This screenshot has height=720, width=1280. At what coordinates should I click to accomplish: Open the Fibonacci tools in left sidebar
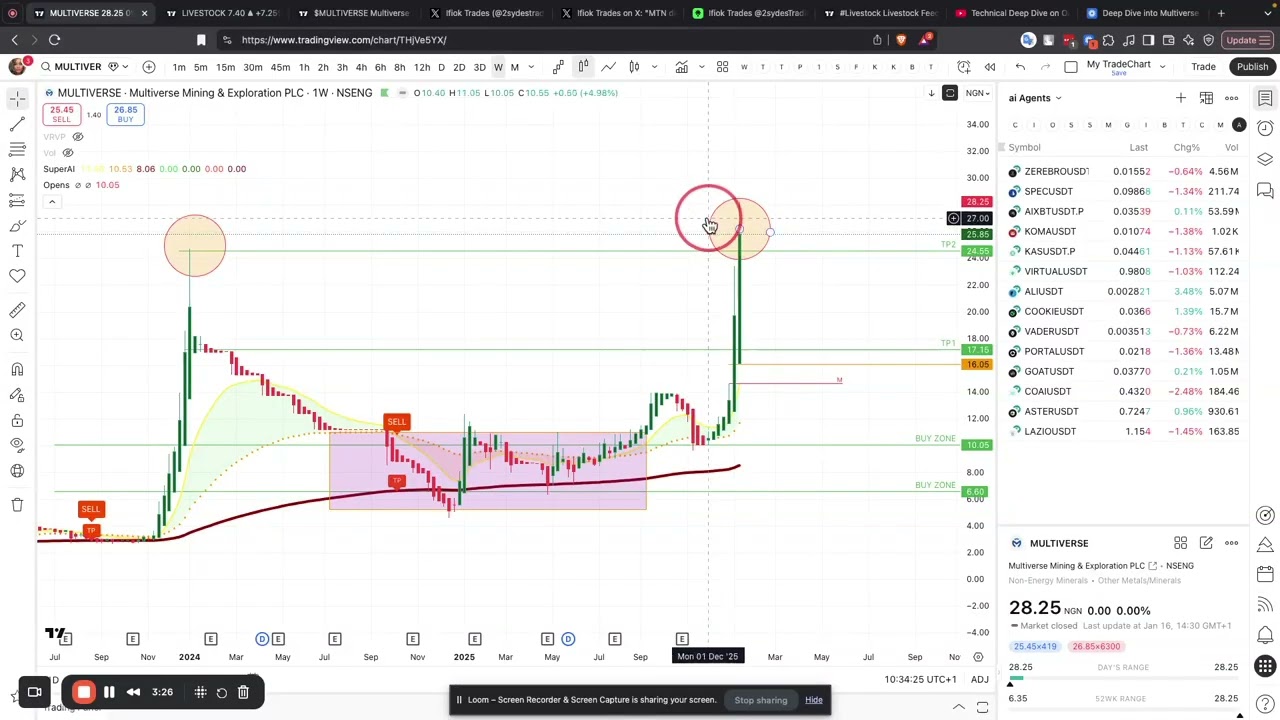point(17,149)
